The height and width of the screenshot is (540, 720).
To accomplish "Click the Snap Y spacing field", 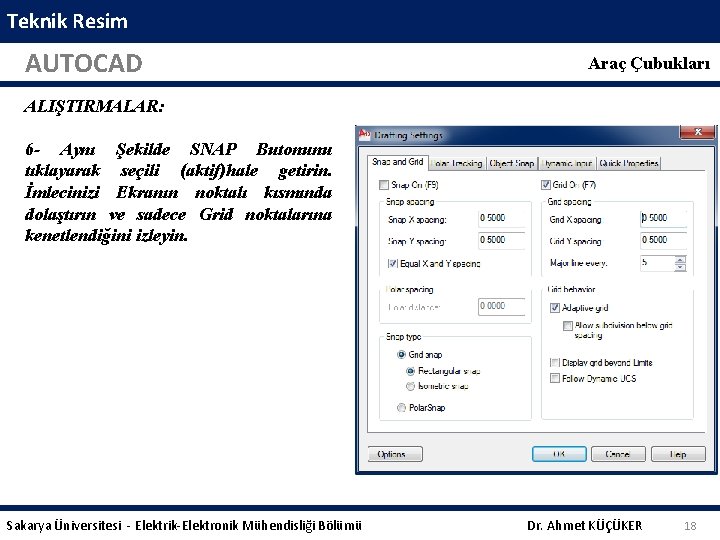I will pos(501,240).
